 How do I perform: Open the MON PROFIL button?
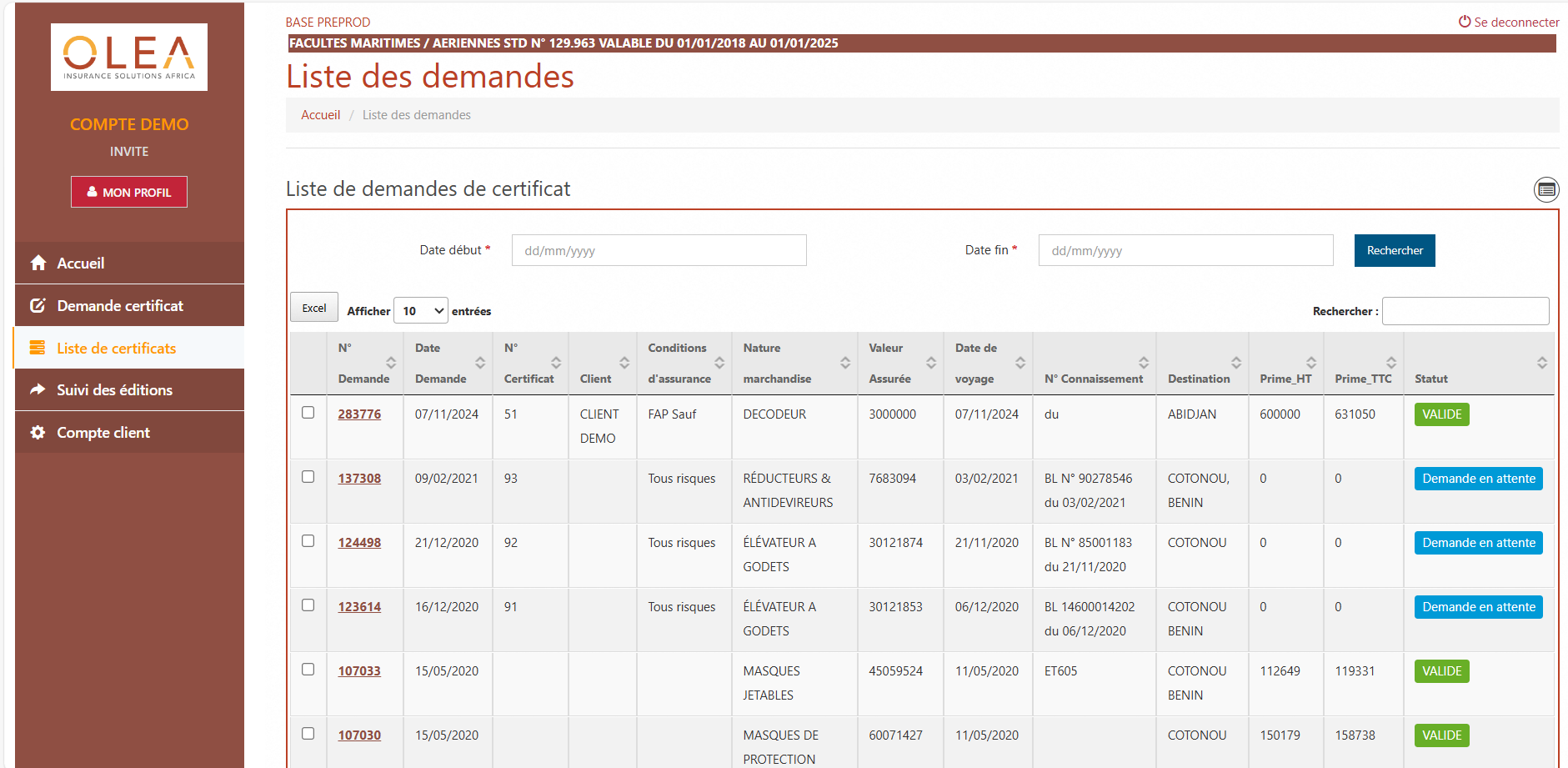129,192
